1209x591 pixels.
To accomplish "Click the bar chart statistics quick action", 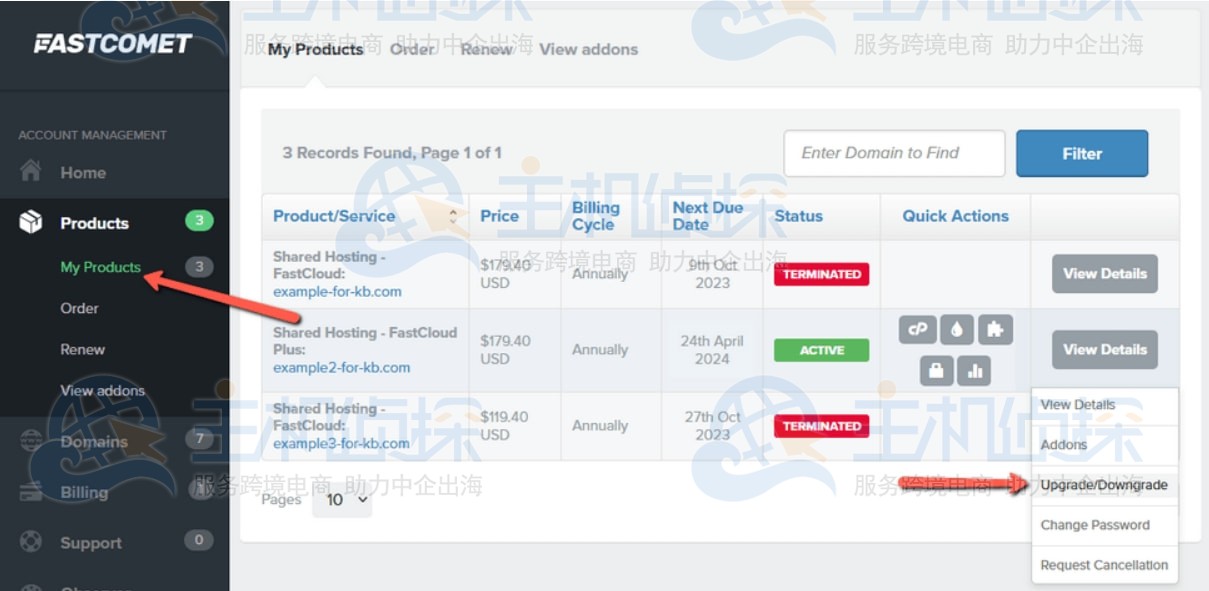I will coord(974,371).
